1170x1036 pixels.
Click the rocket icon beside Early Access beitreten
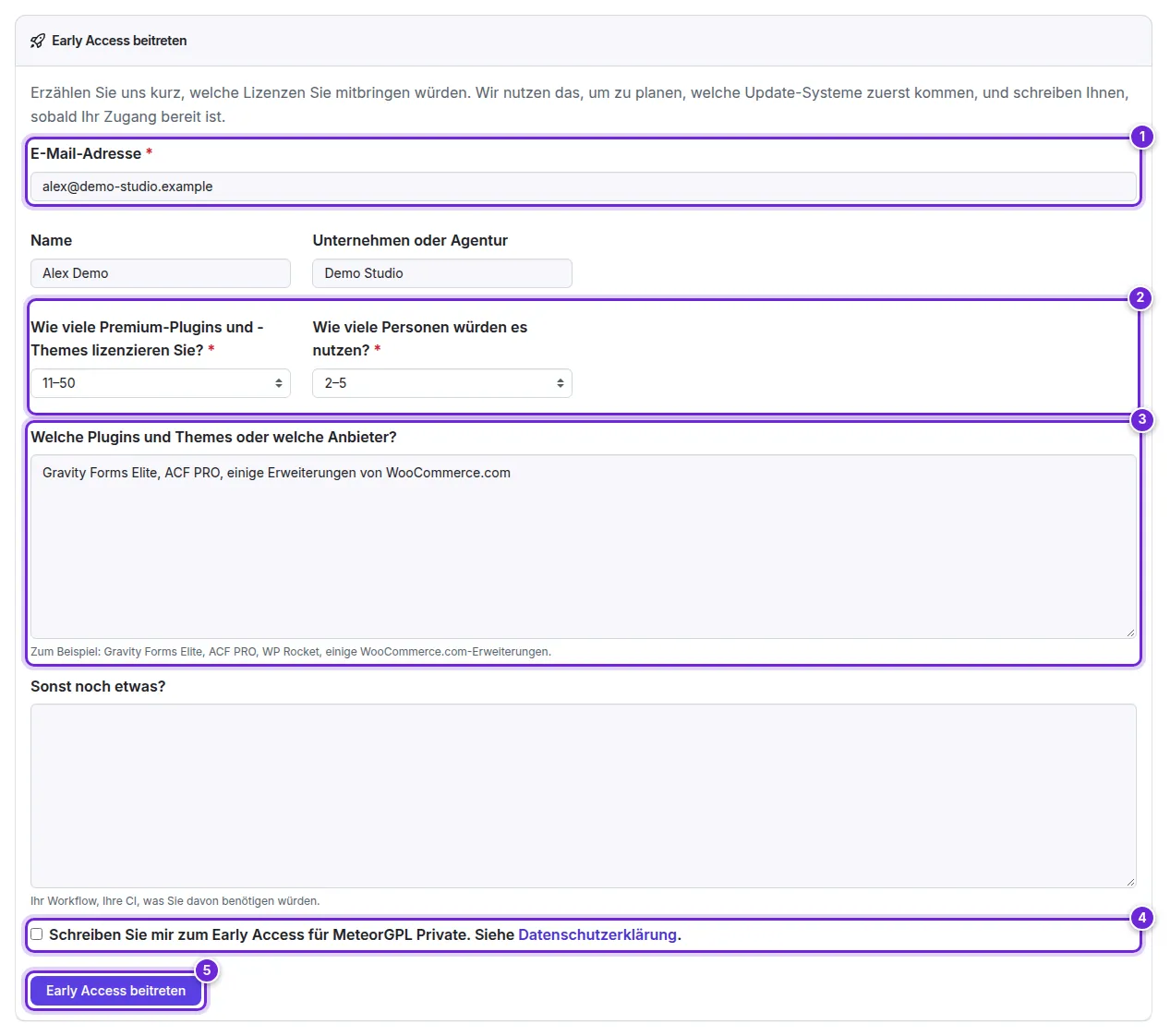[38, 41]
